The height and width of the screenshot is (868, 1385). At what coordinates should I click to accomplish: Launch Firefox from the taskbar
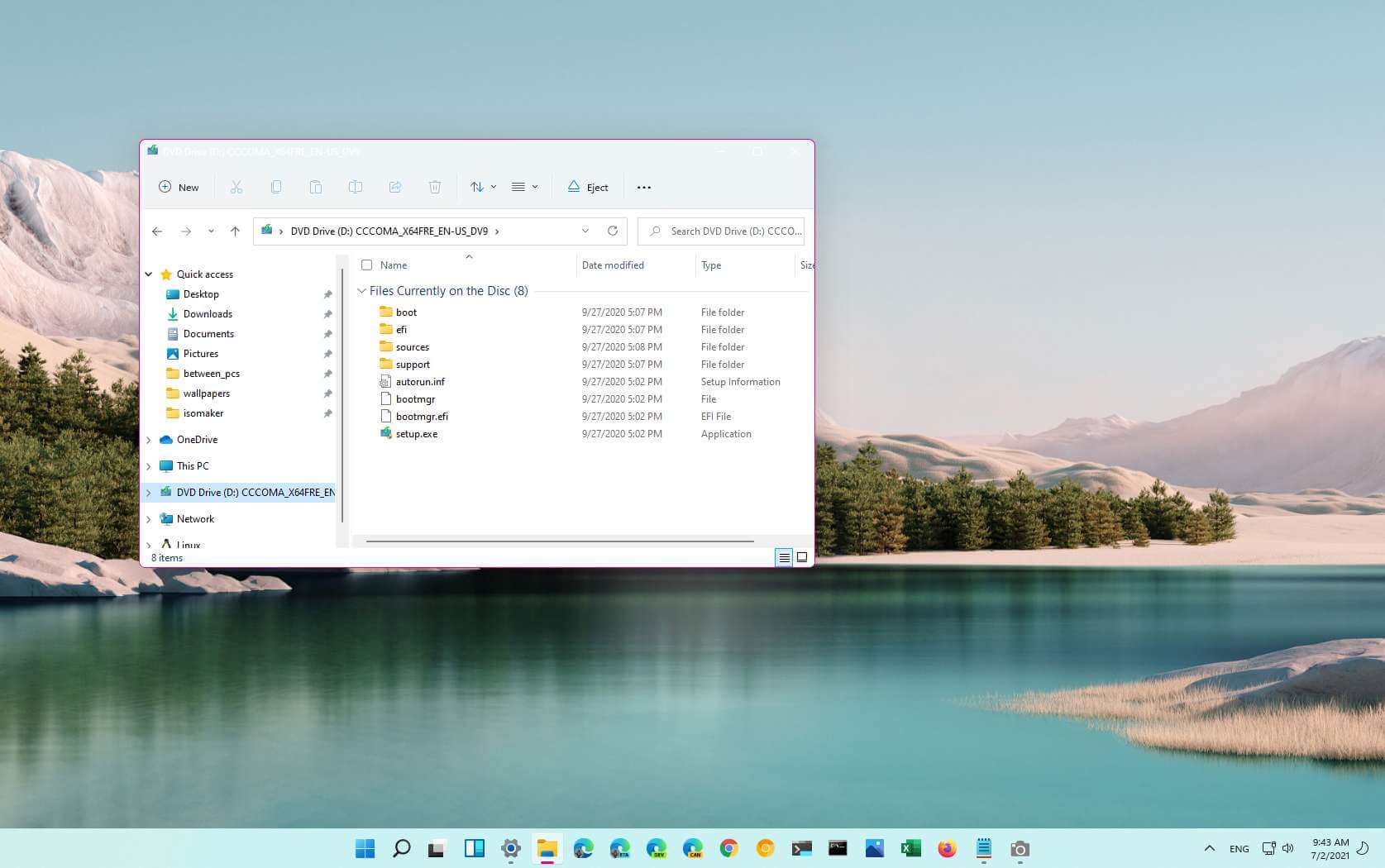click(947, 848)
